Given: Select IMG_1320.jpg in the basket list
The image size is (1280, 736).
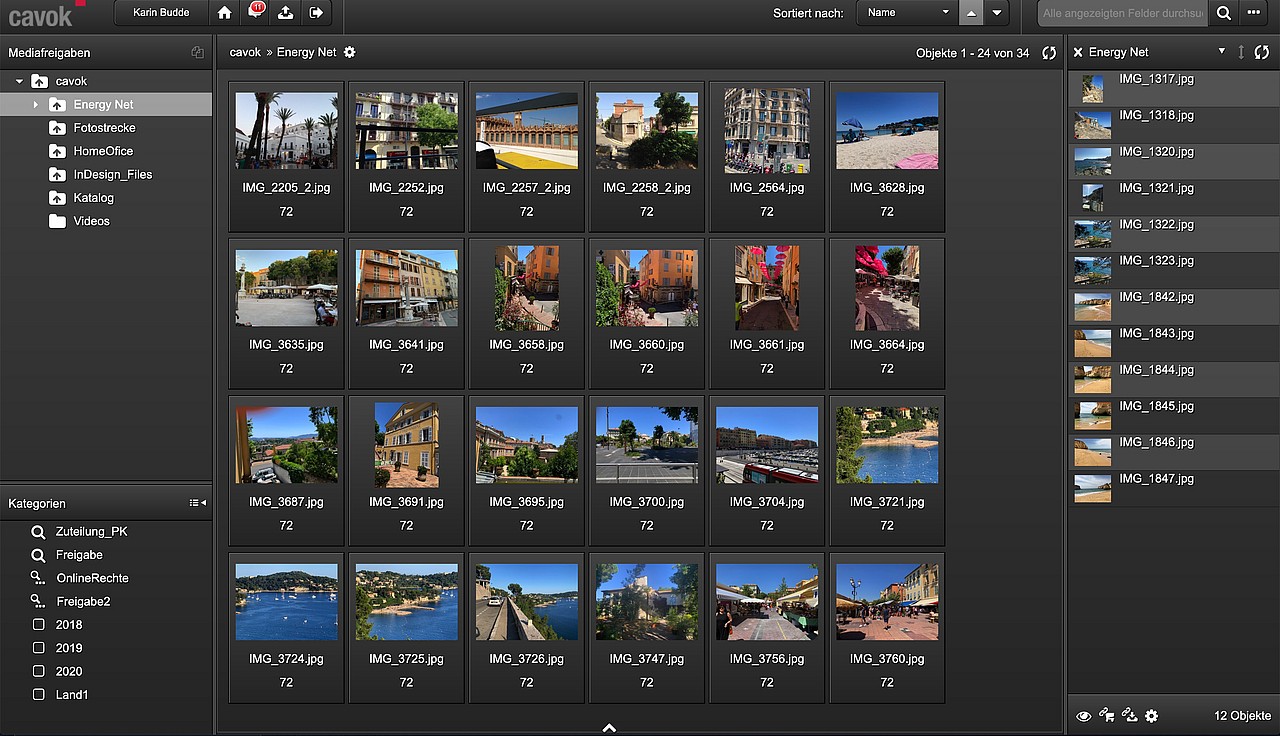Looking at the screenshot, I should tap(1174, 162).
